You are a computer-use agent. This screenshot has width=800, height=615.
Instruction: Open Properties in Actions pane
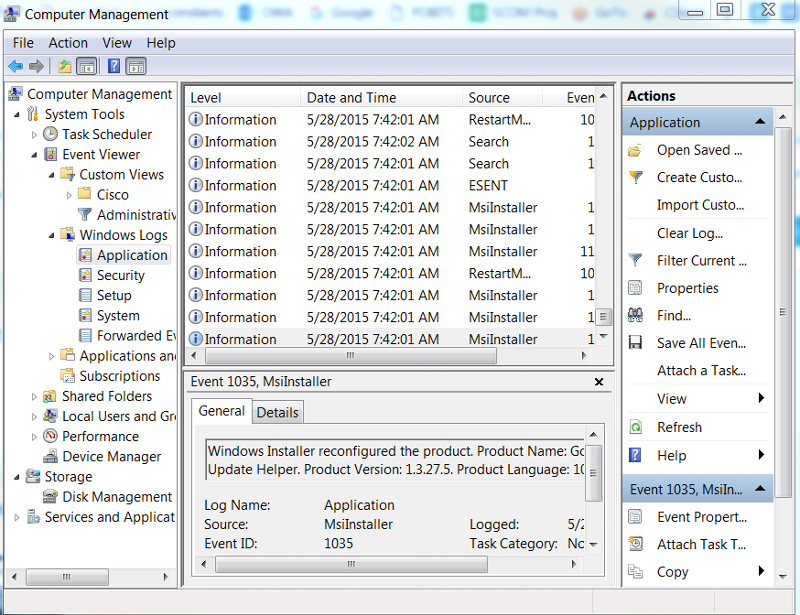[x=687, y=288]
